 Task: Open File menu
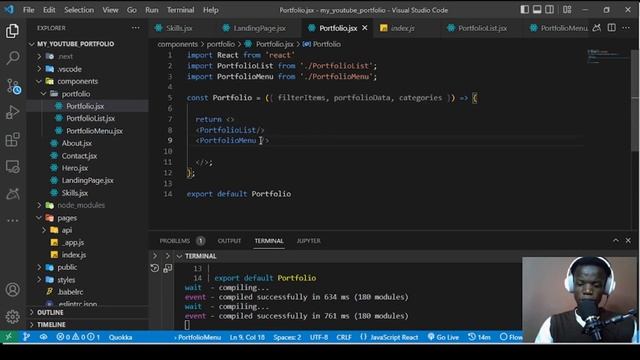(29, 10)
